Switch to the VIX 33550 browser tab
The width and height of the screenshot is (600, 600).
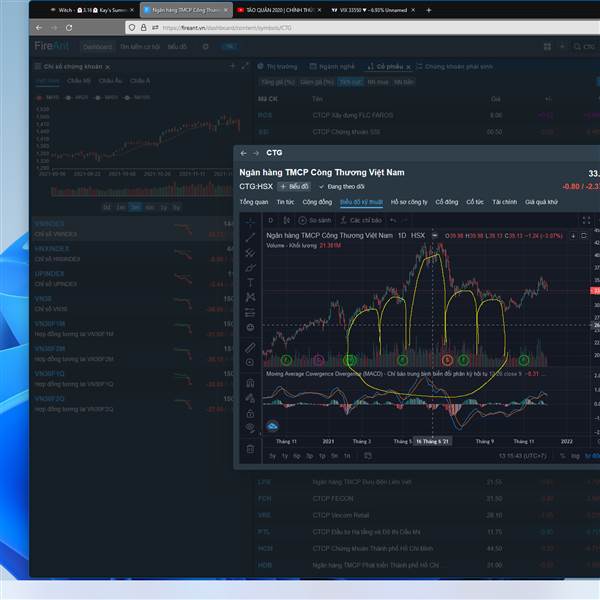pos(372,10)
